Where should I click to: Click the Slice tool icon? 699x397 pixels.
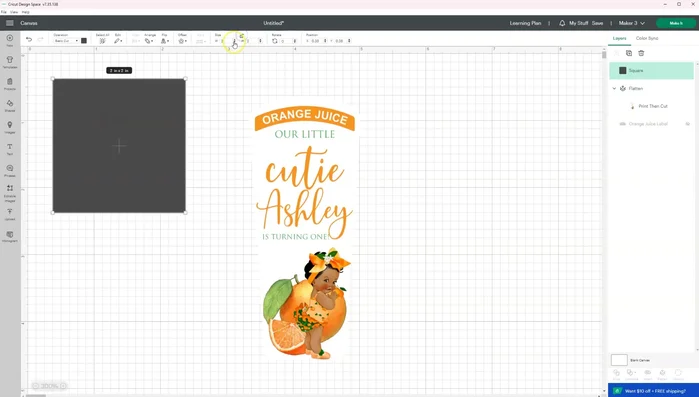(616, 372)
